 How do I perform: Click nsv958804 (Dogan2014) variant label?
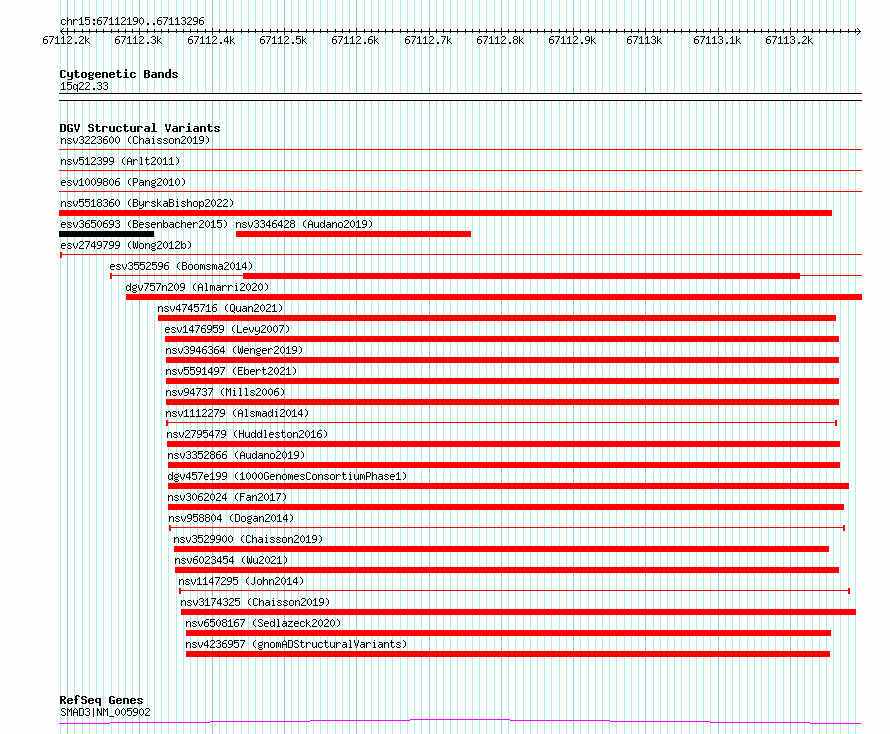(x=231, y=518)
